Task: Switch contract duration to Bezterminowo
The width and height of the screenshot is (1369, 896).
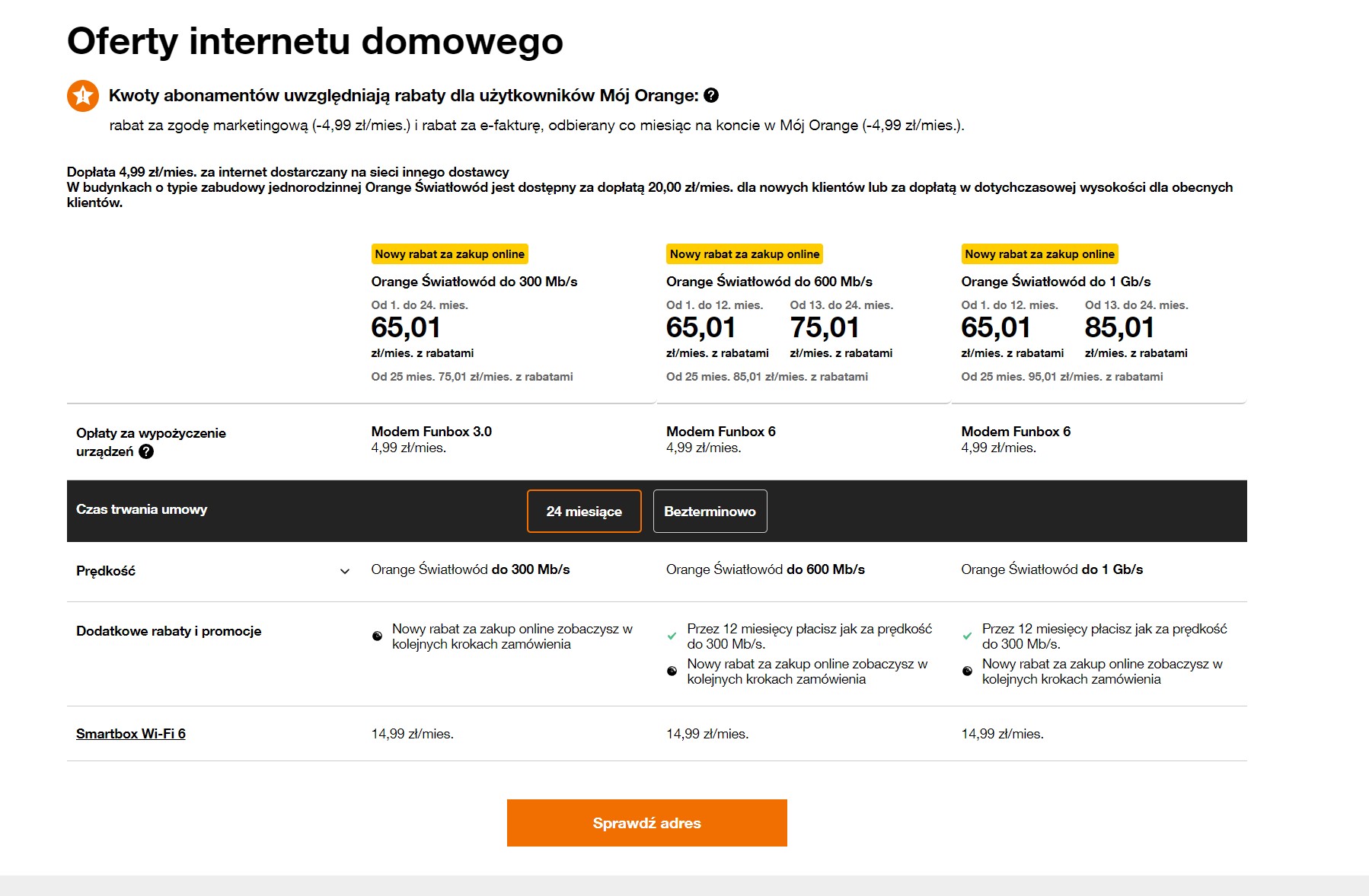Action: pos(710,512)
